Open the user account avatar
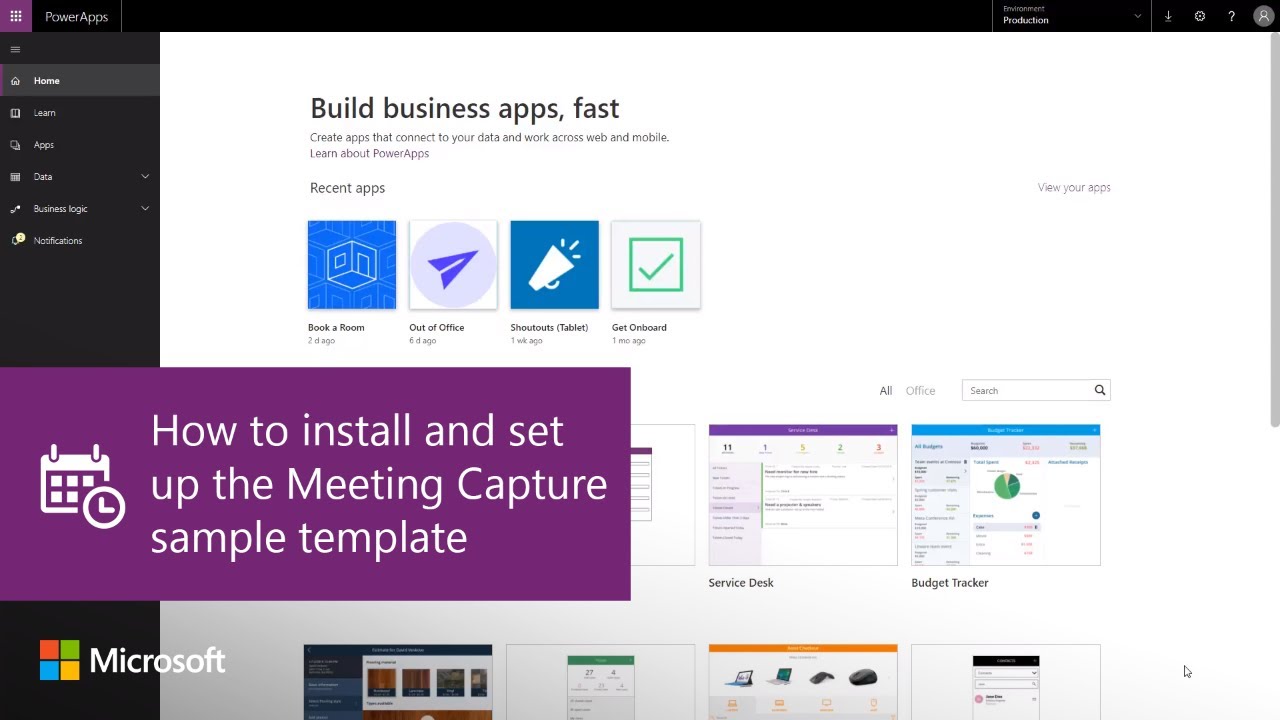The width and height of the screenshot is (1280, 720). coord(1264,16)
